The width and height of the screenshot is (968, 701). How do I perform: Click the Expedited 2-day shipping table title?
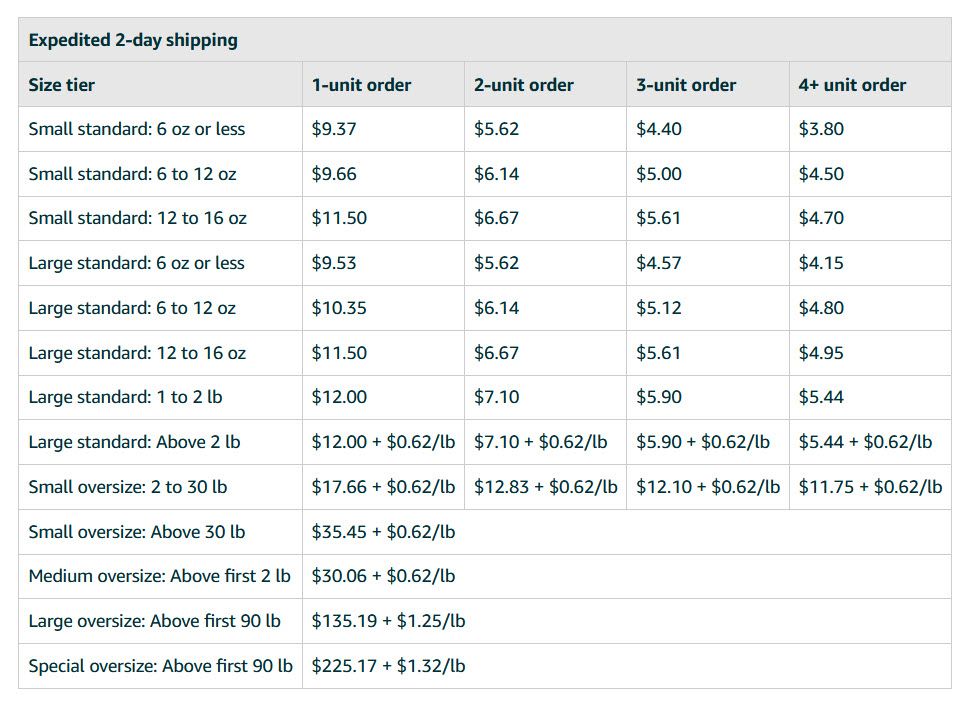pyautogui.click(x=133, y=40)
